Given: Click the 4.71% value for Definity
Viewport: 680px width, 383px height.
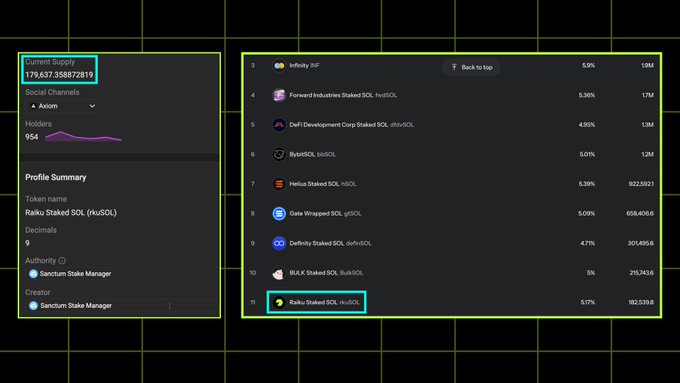Looking at the screenshot, I should (x=588, y=243).
